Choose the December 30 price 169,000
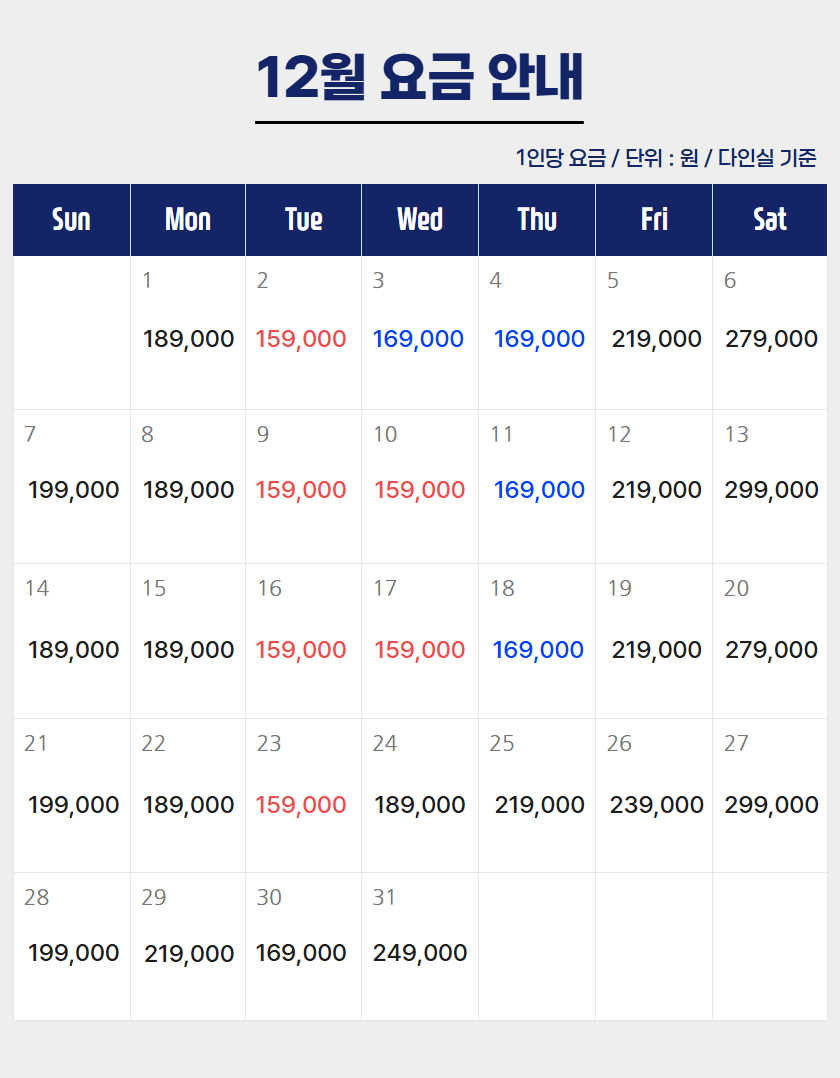The width and height of the screenshot is (840, 1078). coord(301,953)
